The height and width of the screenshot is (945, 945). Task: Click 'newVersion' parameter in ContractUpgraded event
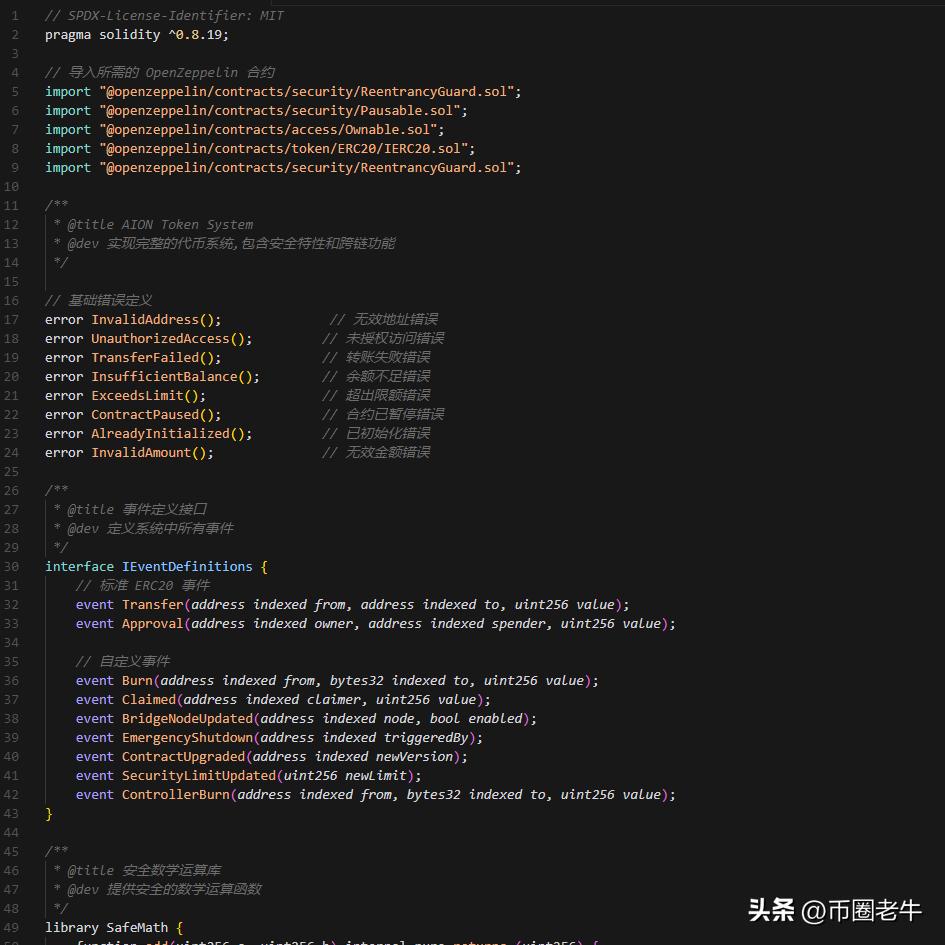coord(415,756)
